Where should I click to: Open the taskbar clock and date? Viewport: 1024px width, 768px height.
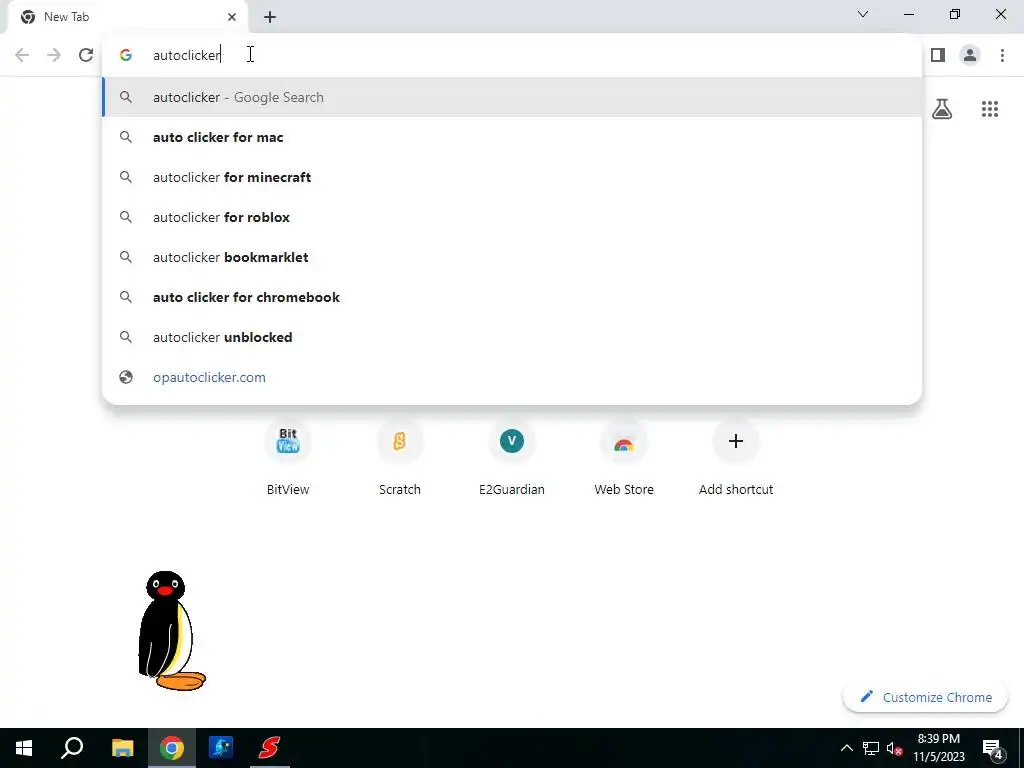(938, 748)
